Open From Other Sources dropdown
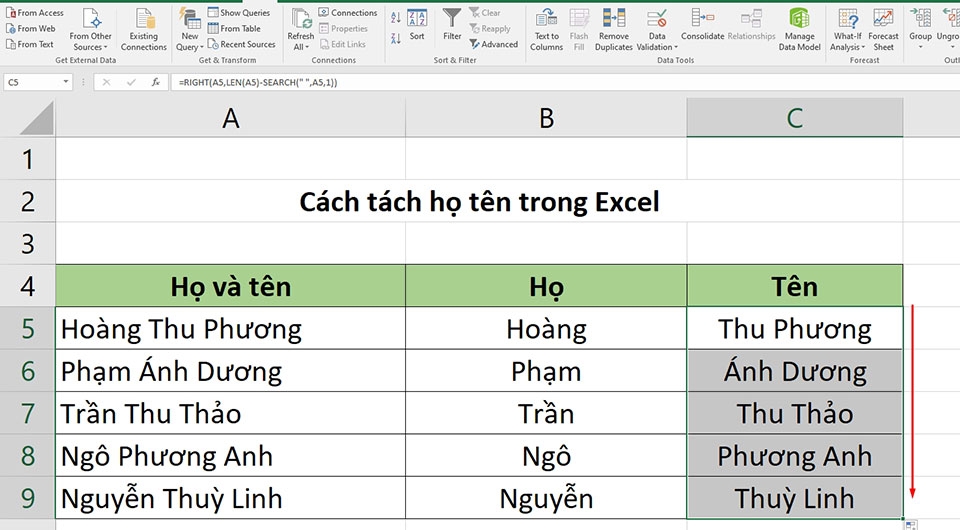Screen dimensions: 960x530 pyautogui.click(x=91, y=29)
